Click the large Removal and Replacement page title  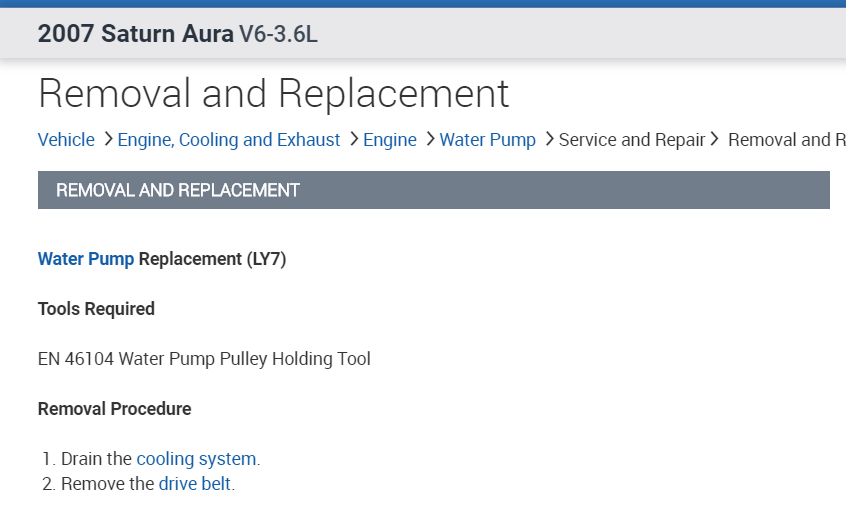tap(273, 93)
